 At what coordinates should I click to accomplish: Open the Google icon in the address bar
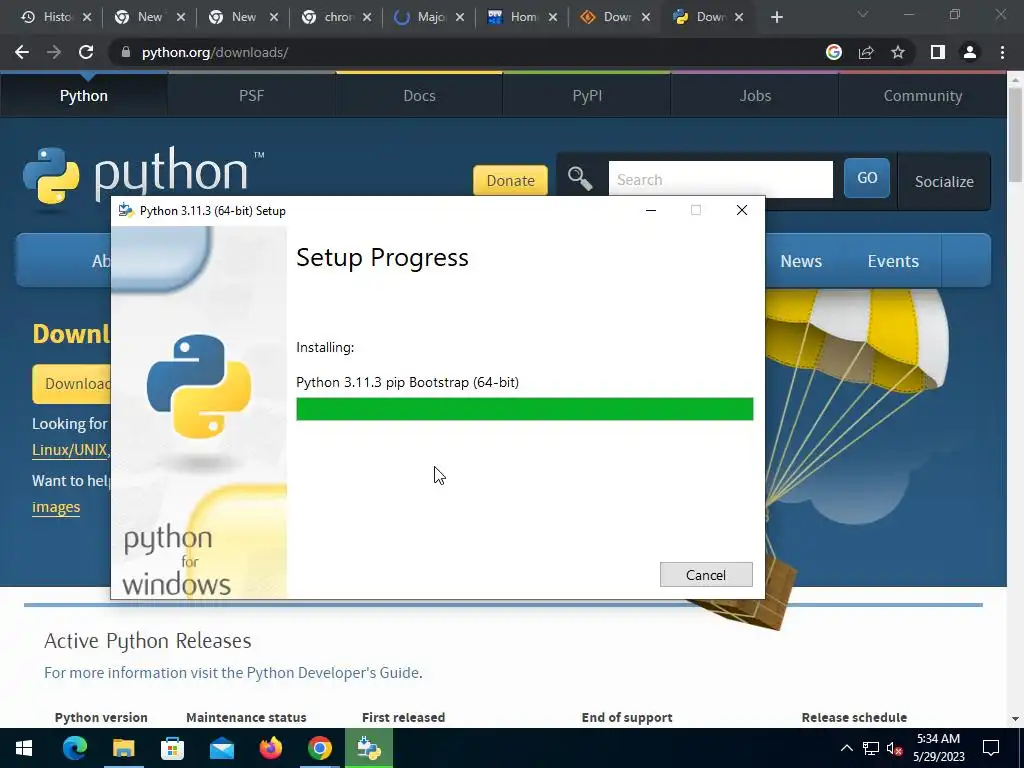833,52
